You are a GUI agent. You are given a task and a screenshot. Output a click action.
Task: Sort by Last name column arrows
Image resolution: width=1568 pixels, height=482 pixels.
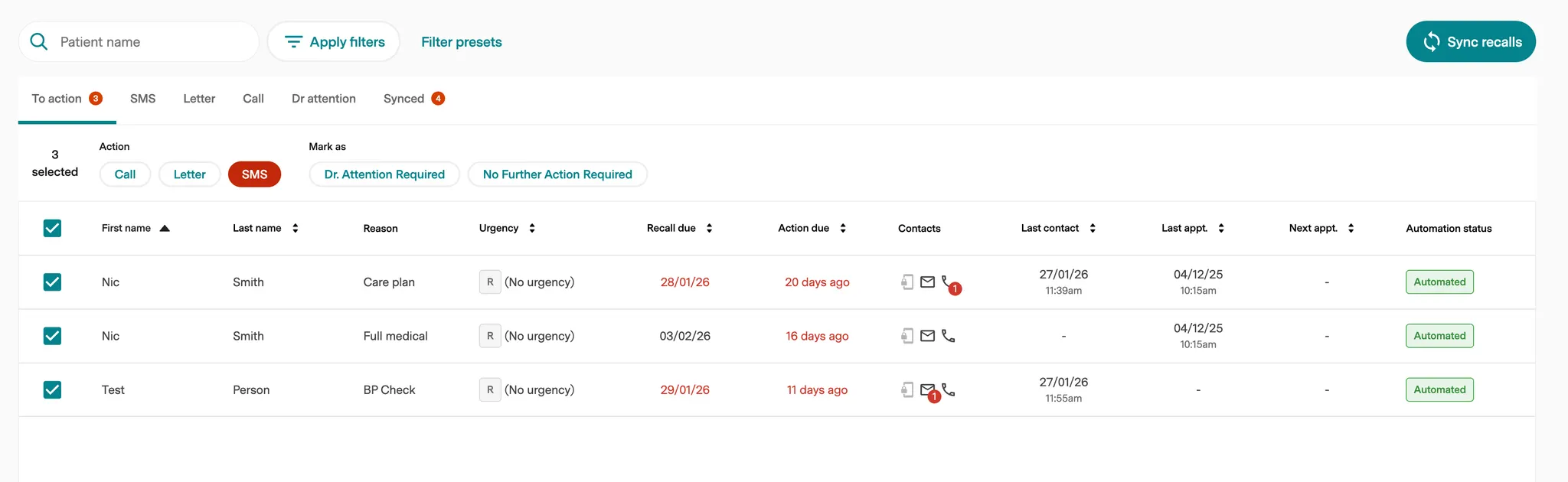pos(296,228)
